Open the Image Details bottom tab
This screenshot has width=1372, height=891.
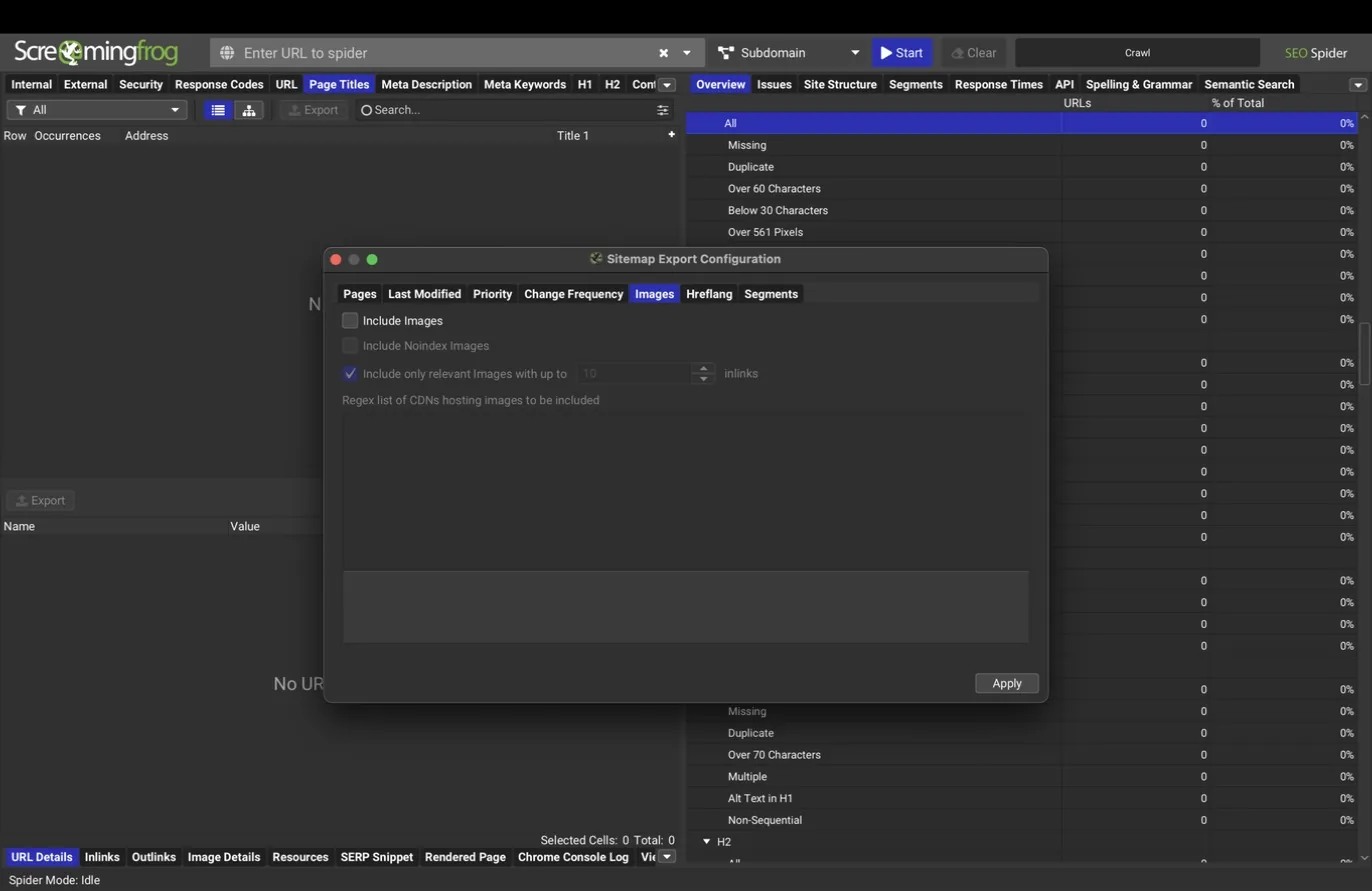pos(224,857)
